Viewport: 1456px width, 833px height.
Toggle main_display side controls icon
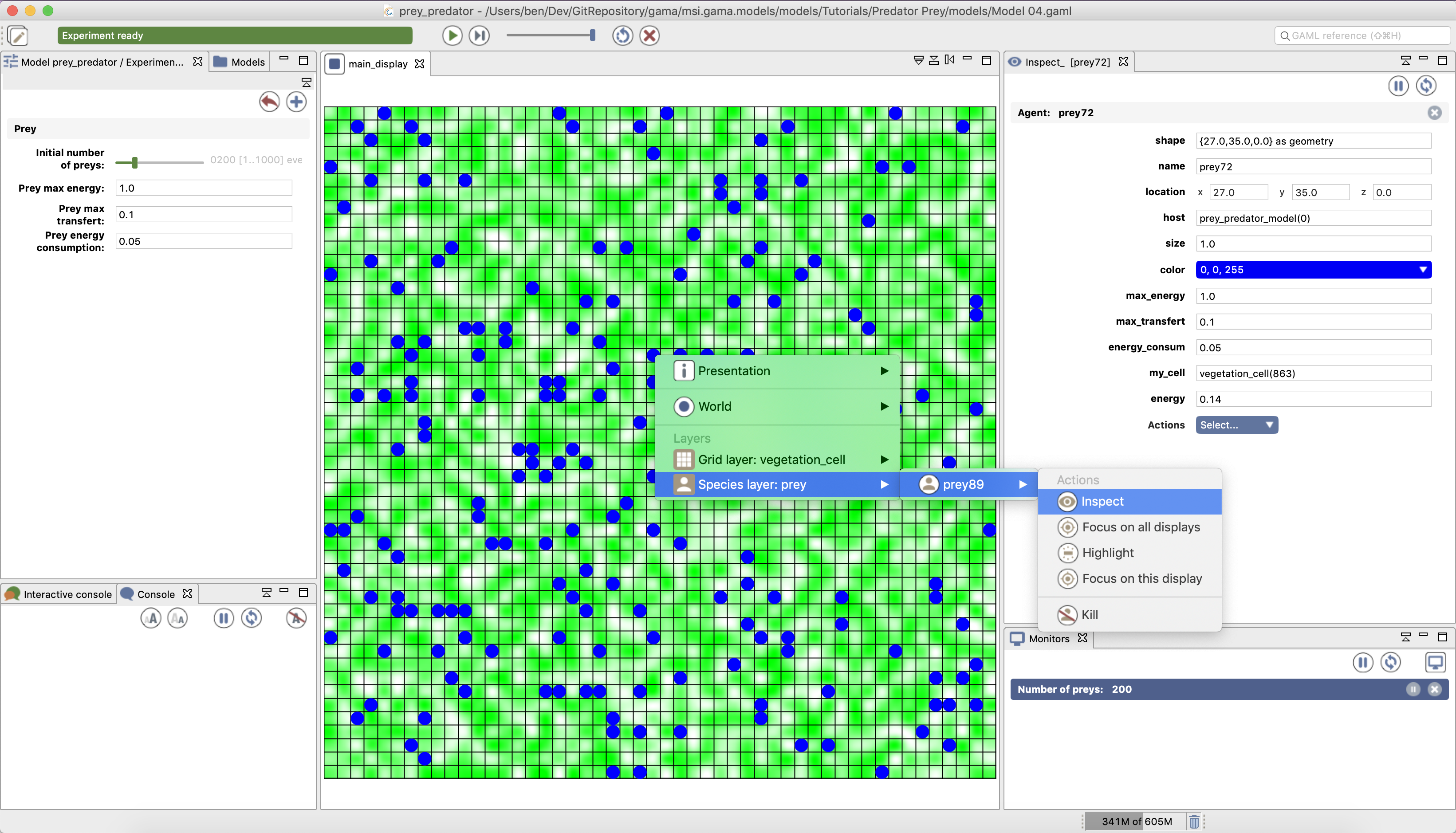949,60
